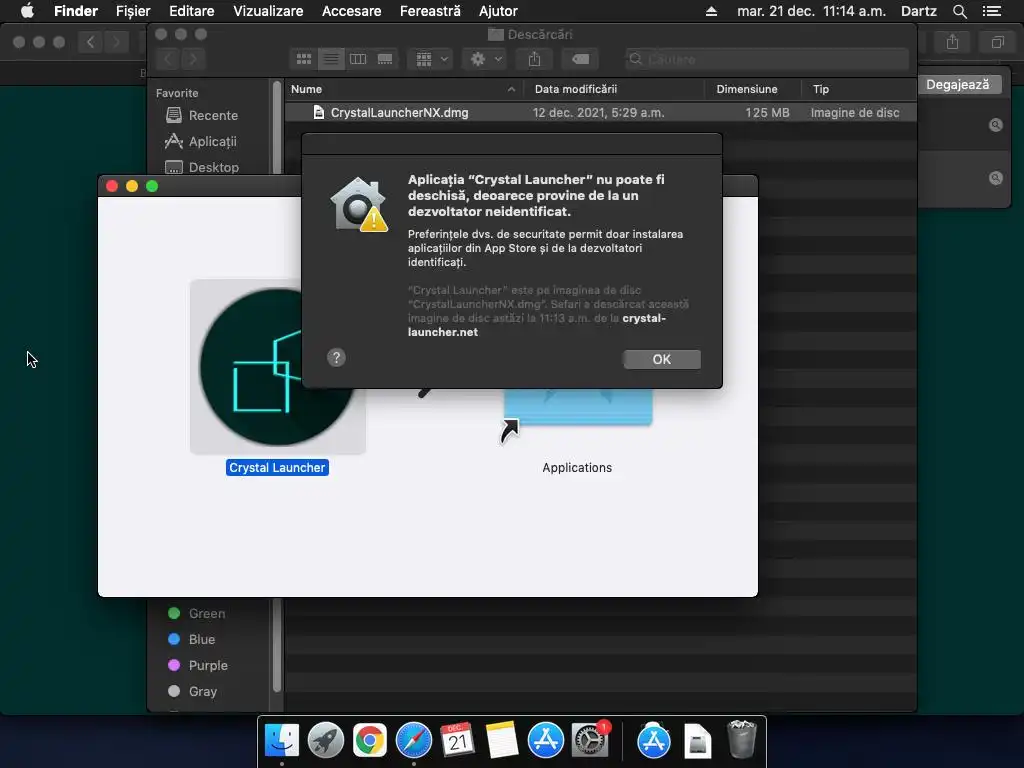Open the help question mark in dialog
Viewport: 1024px width, 768px height.
tap(336, 357)
